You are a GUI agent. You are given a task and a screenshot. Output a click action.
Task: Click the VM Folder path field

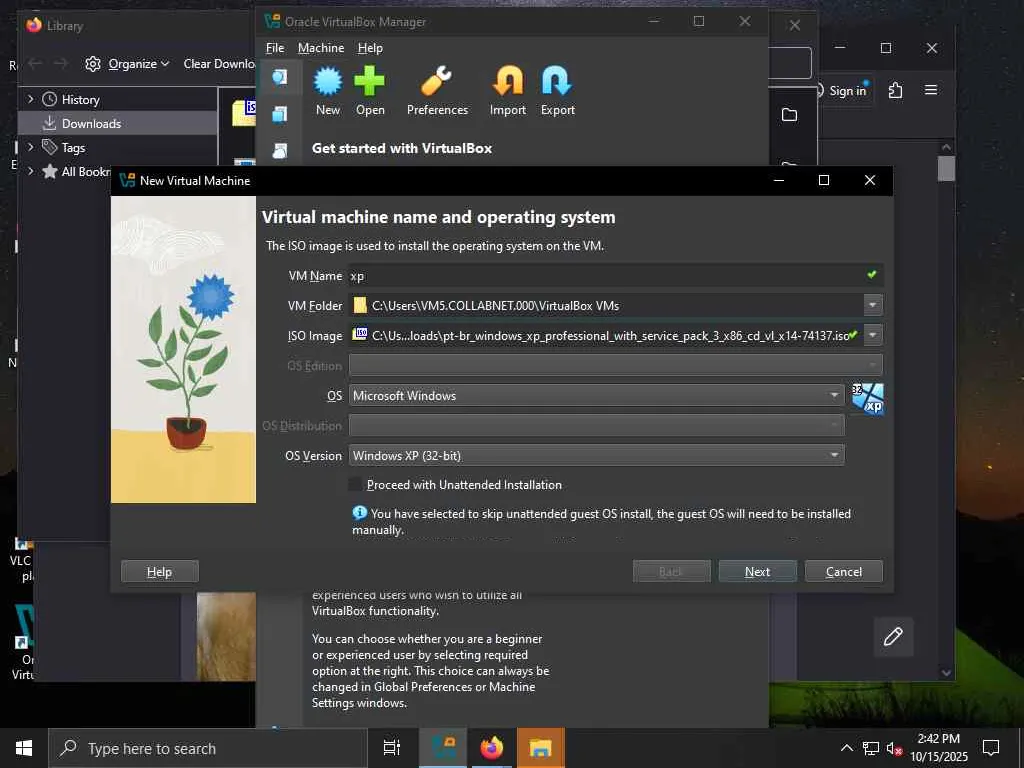(605, 305)
